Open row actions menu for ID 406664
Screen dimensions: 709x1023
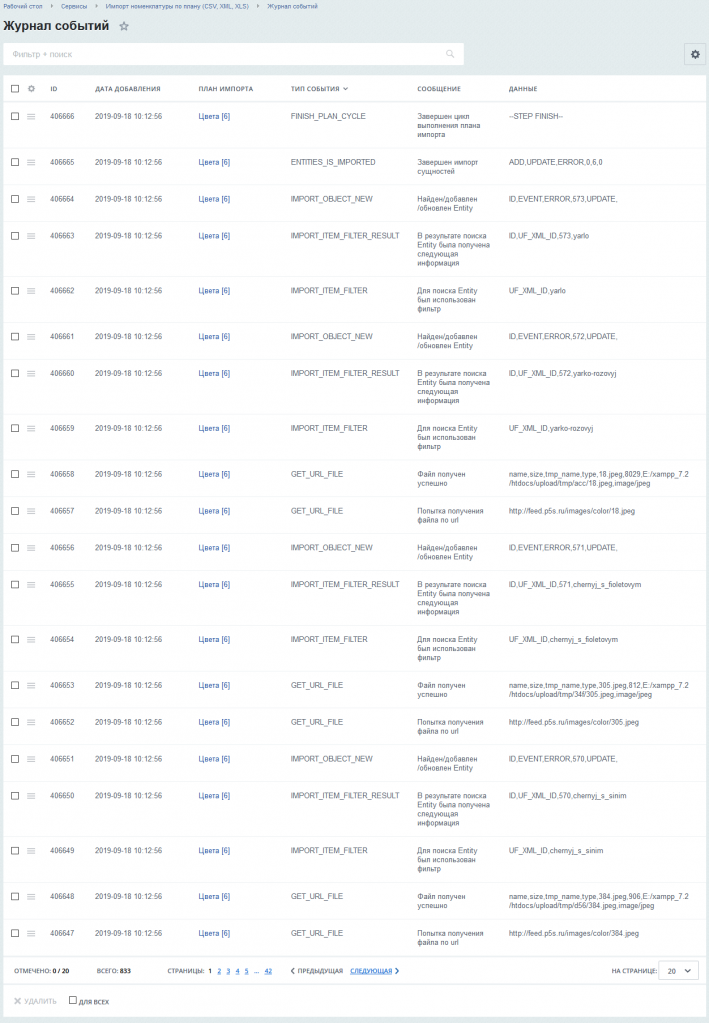tap(31, 199)
